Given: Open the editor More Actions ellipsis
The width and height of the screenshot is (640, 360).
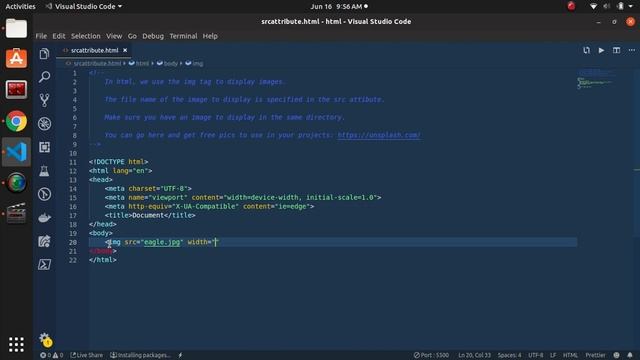Looking at the screenshot, I should (x=631, y=50).
